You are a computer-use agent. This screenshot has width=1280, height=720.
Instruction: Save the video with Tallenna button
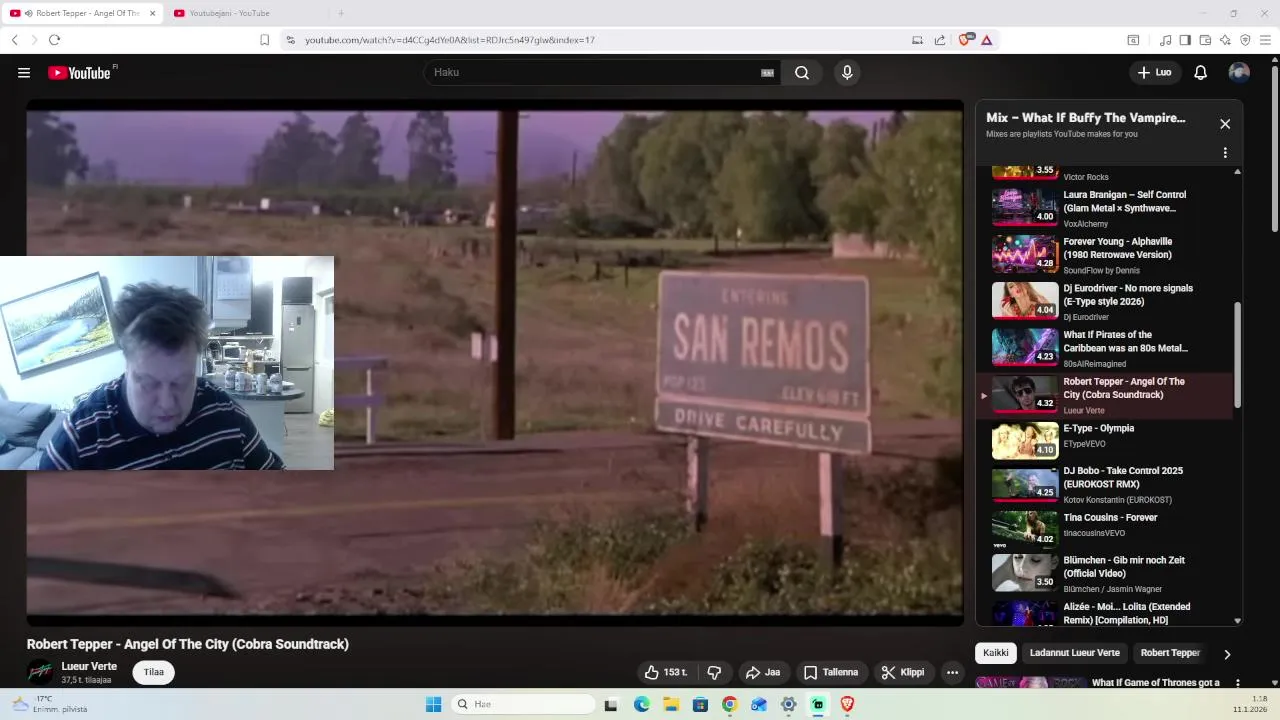[x=831, y=672]
